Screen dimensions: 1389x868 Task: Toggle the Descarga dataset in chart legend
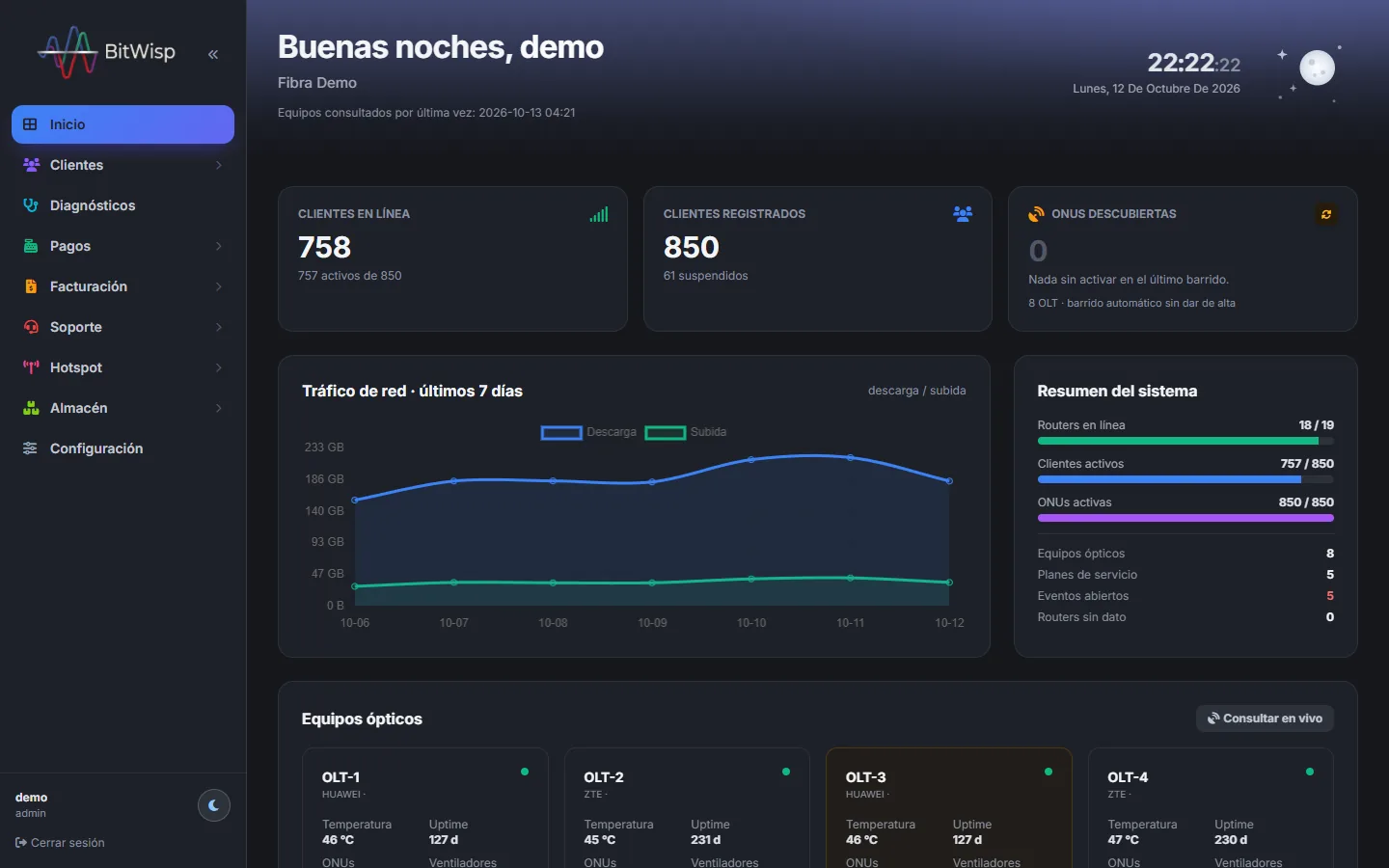[588, 432]
